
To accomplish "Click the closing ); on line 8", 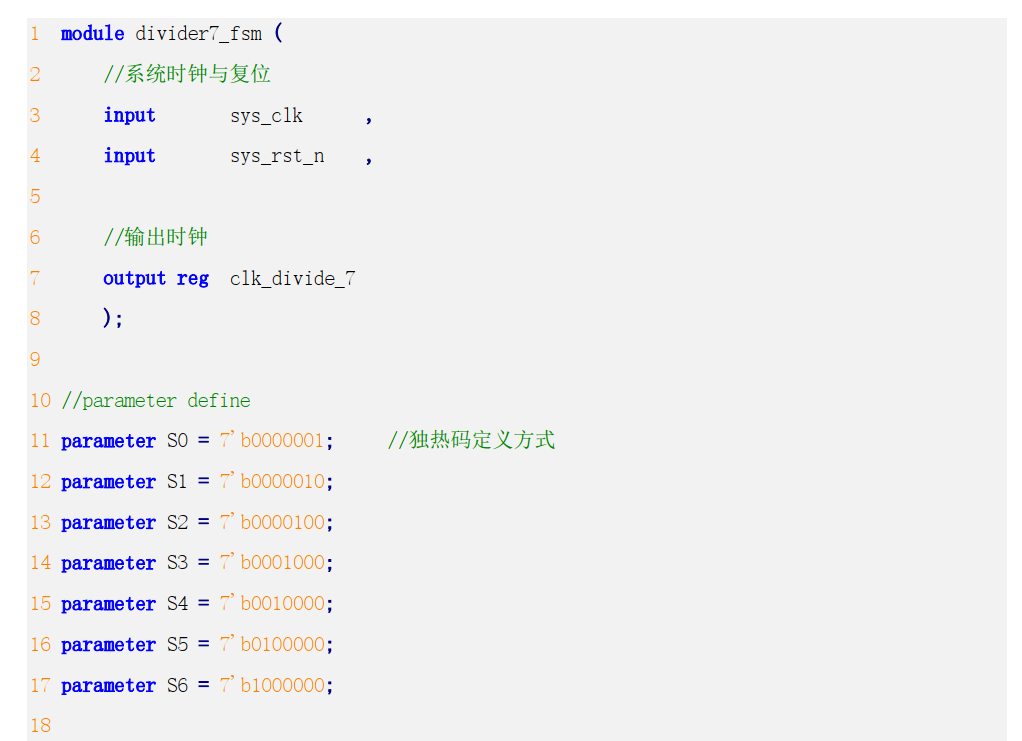I will tap(113, 319).
